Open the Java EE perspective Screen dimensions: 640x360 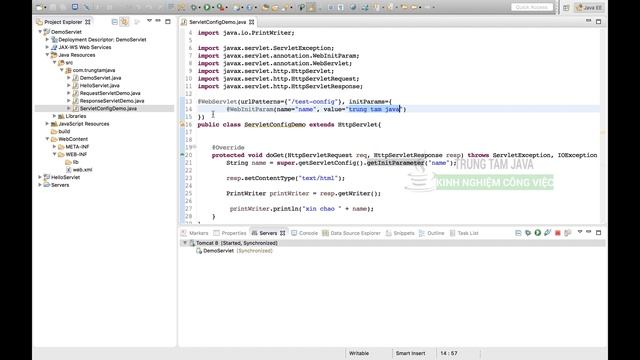[x=589, y=7]
